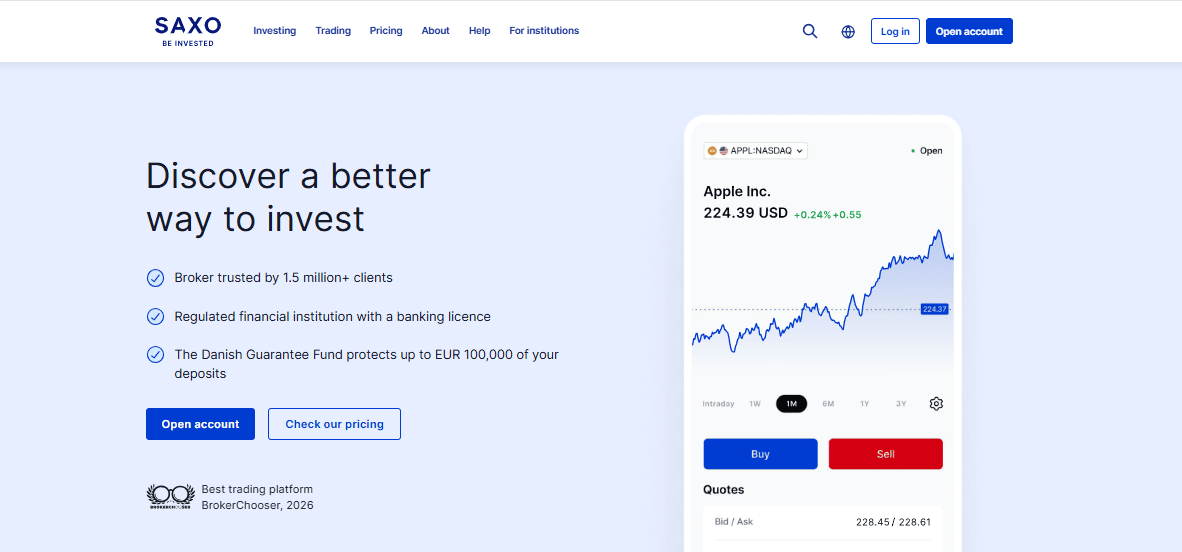Select the 3Y chart range
This screenshot has width=1182, height=552.
pos(901,403)
